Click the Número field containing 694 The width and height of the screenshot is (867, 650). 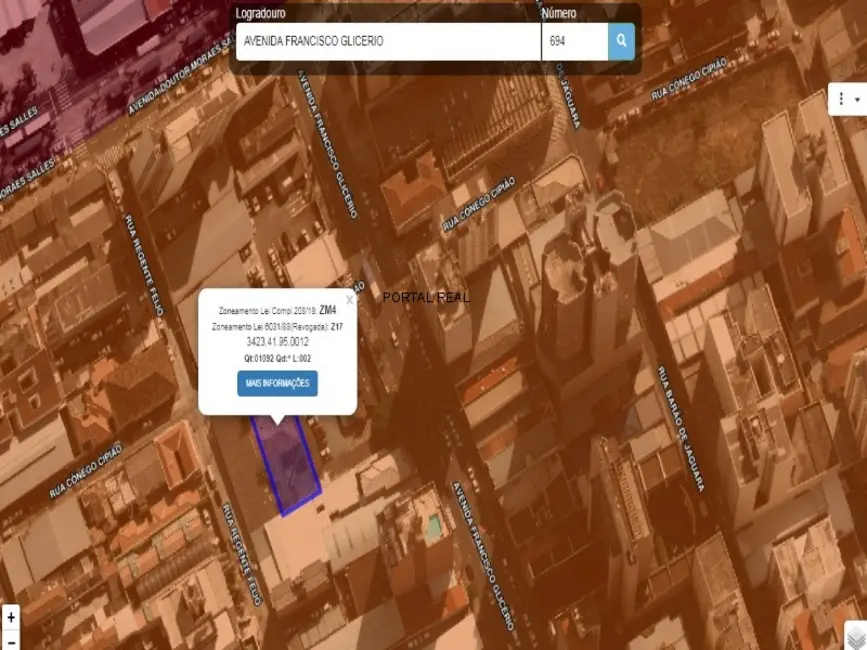574,41
